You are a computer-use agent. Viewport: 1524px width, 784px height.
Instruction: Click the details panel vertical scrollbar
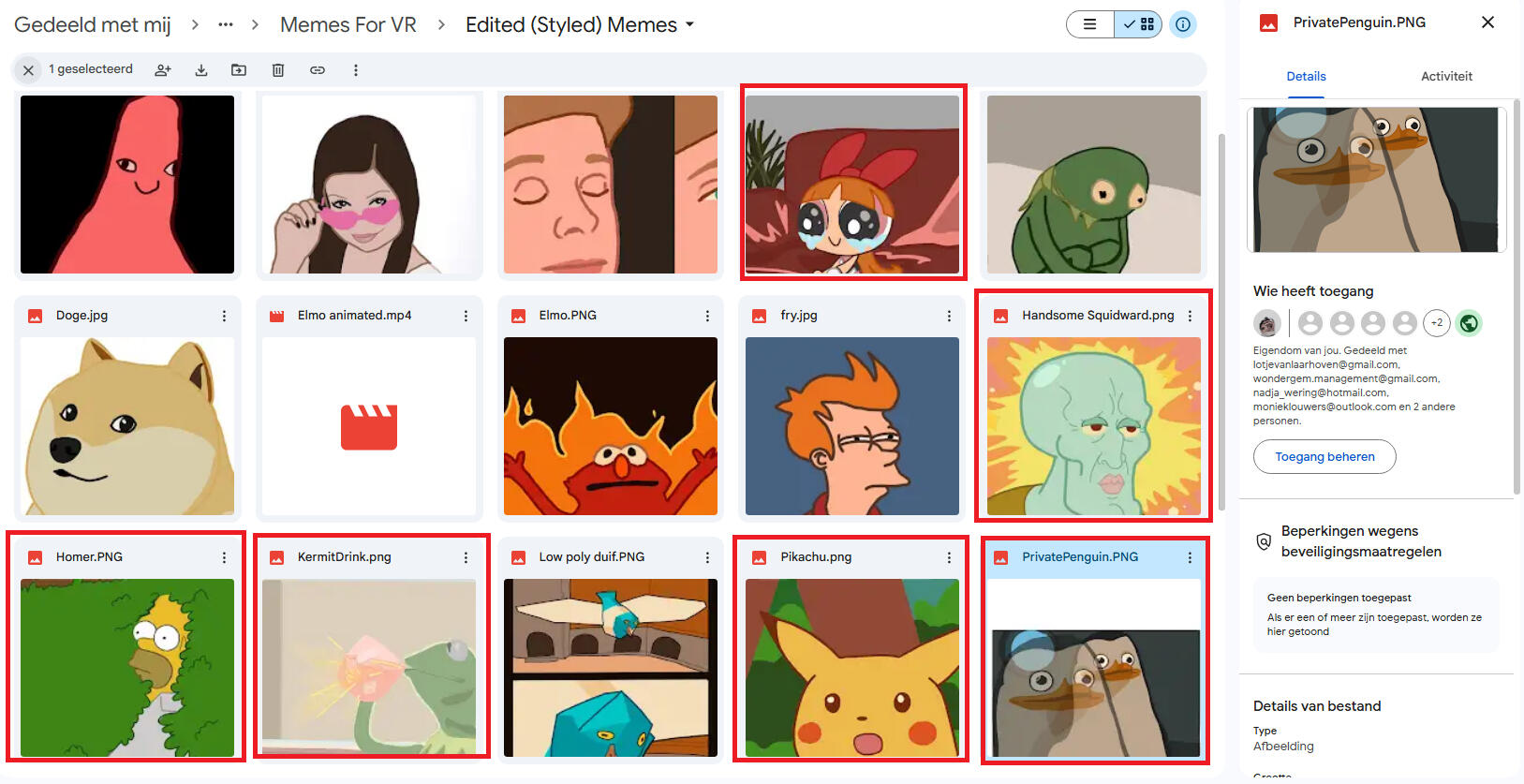pos(1517,300)
